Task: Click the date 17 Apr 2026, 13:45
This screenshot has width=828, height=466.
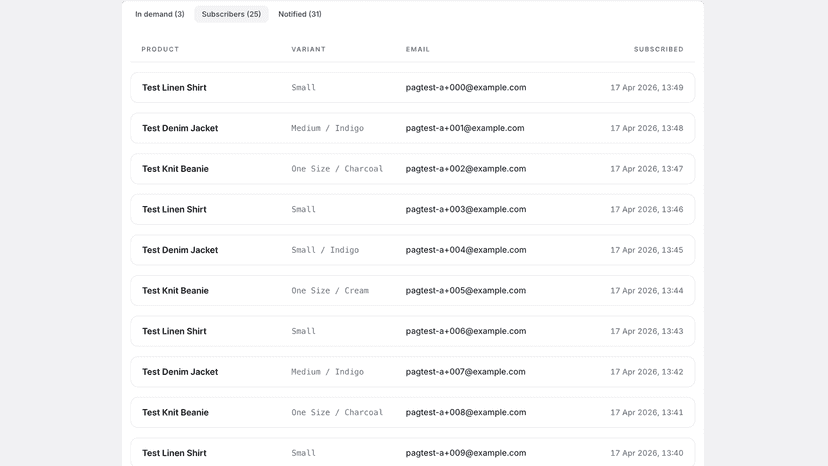Action: pyautogui.click(x=647, y=250)
